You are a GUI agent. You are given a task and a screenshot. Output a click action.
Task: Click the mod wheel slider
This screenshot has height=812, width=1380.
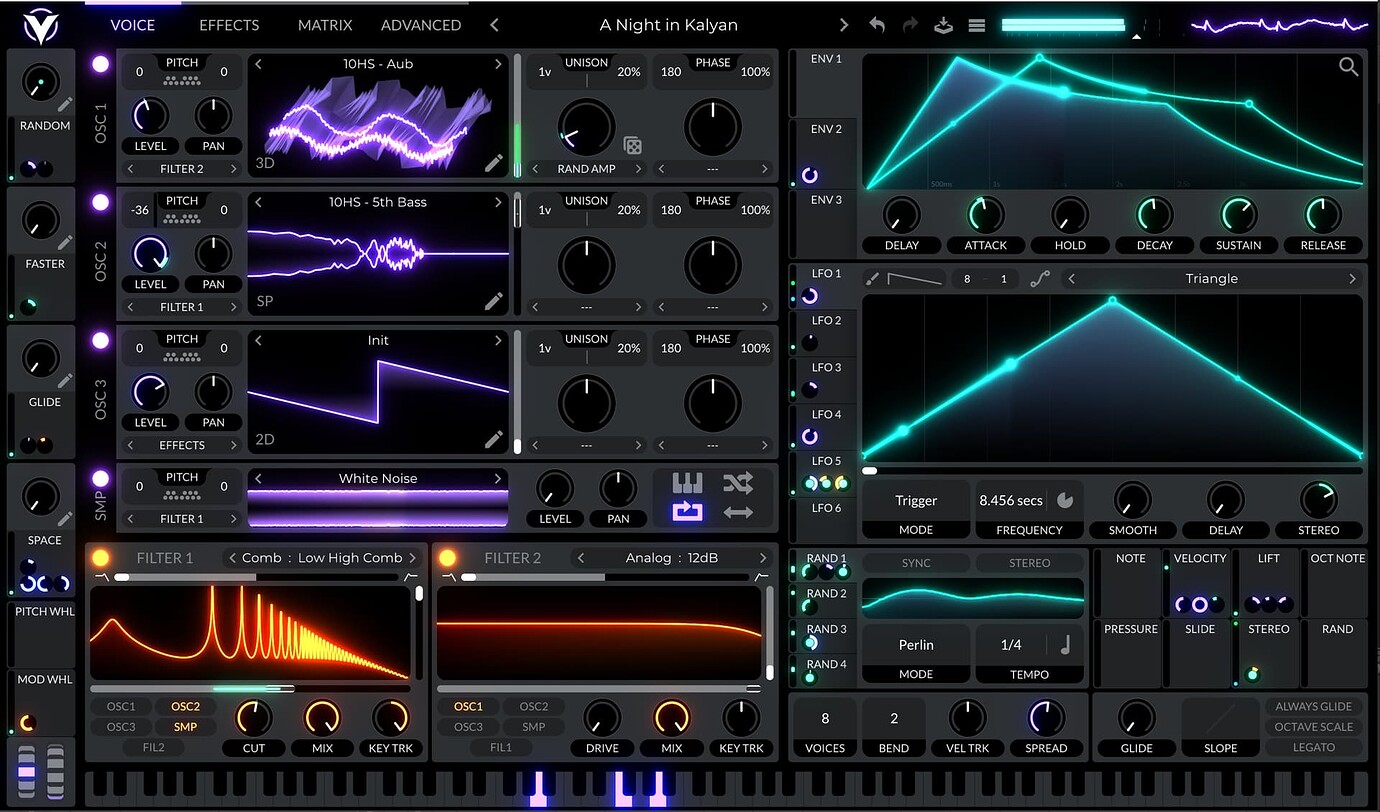[55, 772]
